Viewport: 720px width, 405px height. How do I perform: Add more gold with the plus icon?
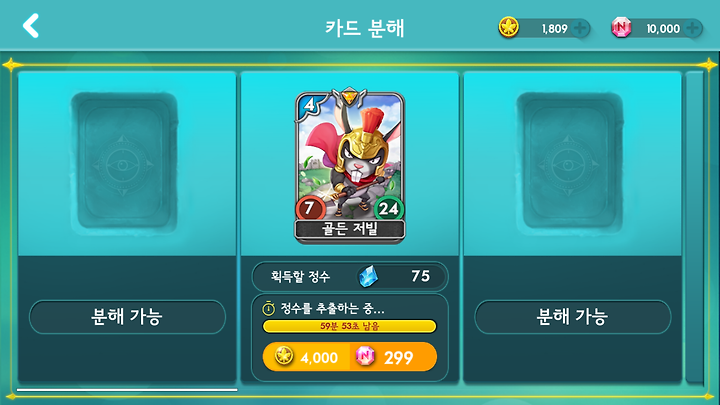click(580, 28)
